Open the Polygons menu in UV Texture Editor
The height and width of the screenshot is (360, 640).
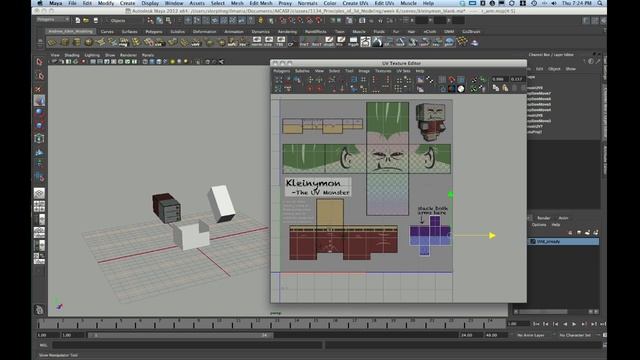pyautogui.click(x=282, y=71)
